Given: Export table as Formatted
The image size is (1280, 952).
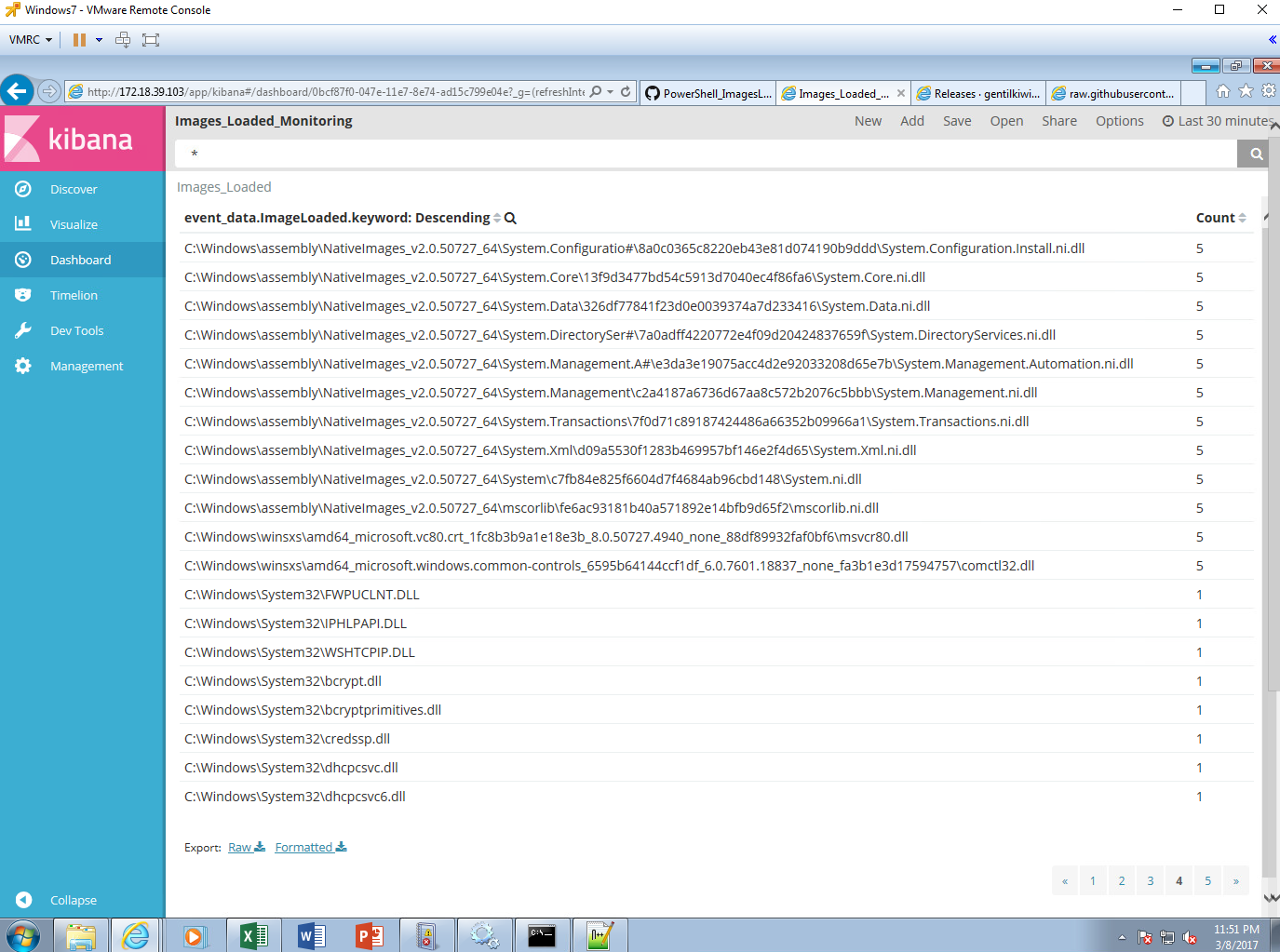Looking at the screenshot, I should coord(311,847).
